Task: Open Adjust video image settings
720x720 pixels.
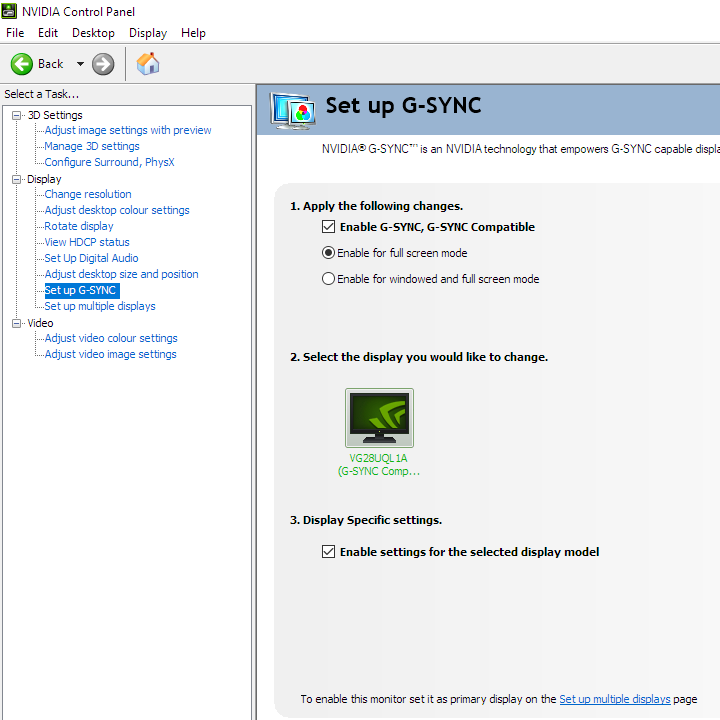Action: pyautogui.click(x=110, y=354)
